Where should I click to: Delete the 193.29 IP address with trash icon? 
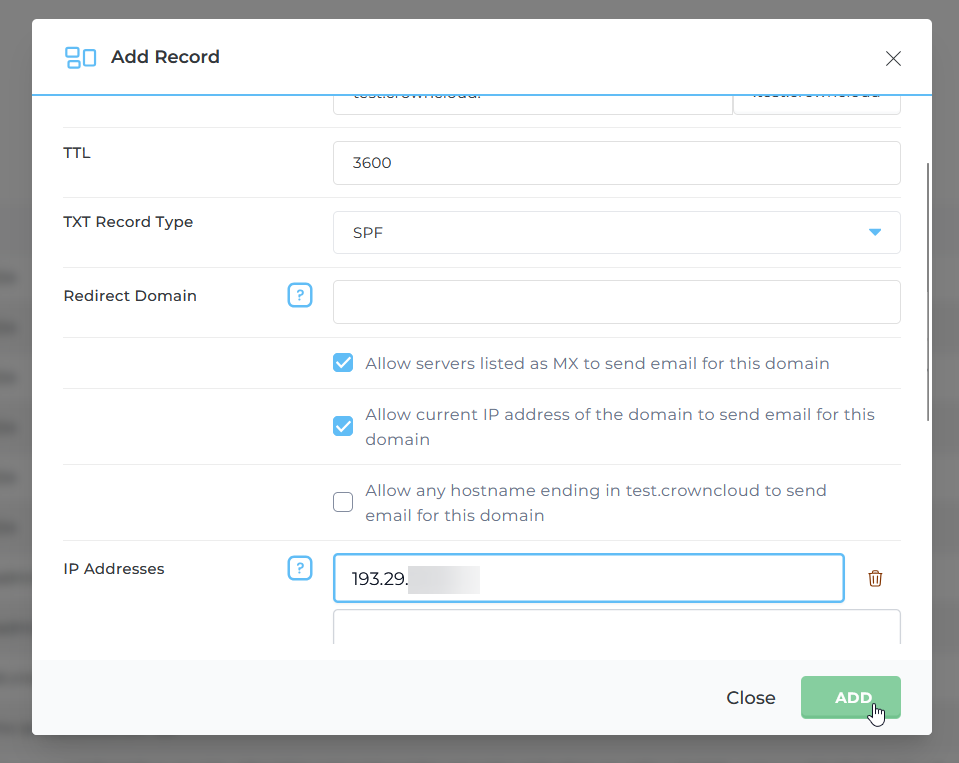coord(875,578)
